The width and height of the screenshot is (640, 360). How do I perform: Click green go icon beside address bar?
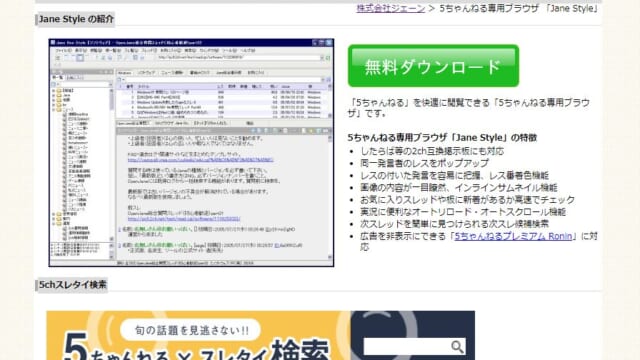pyautogui.click(x=328, y=58)
